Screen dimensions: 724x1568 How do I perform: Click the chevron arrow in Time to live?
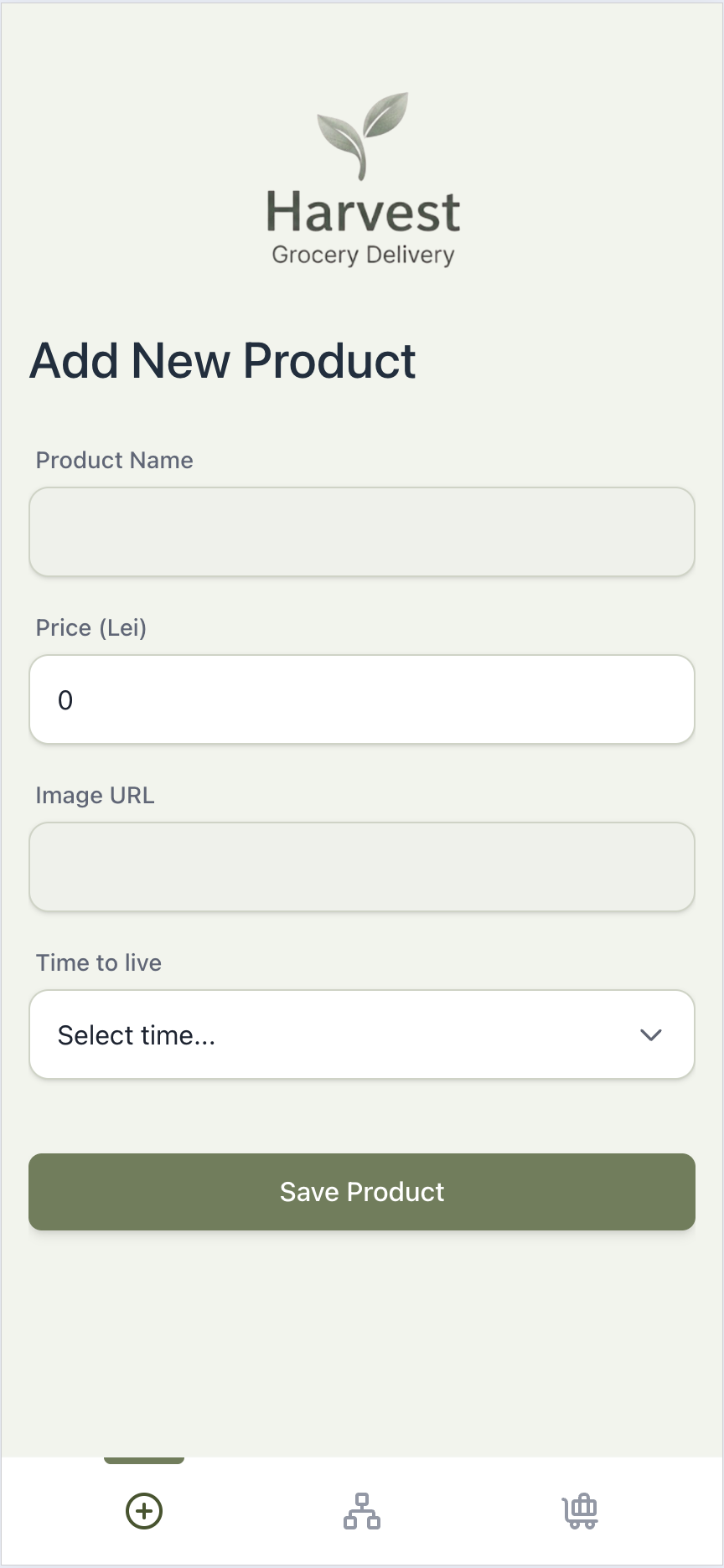coord(651,1035)
